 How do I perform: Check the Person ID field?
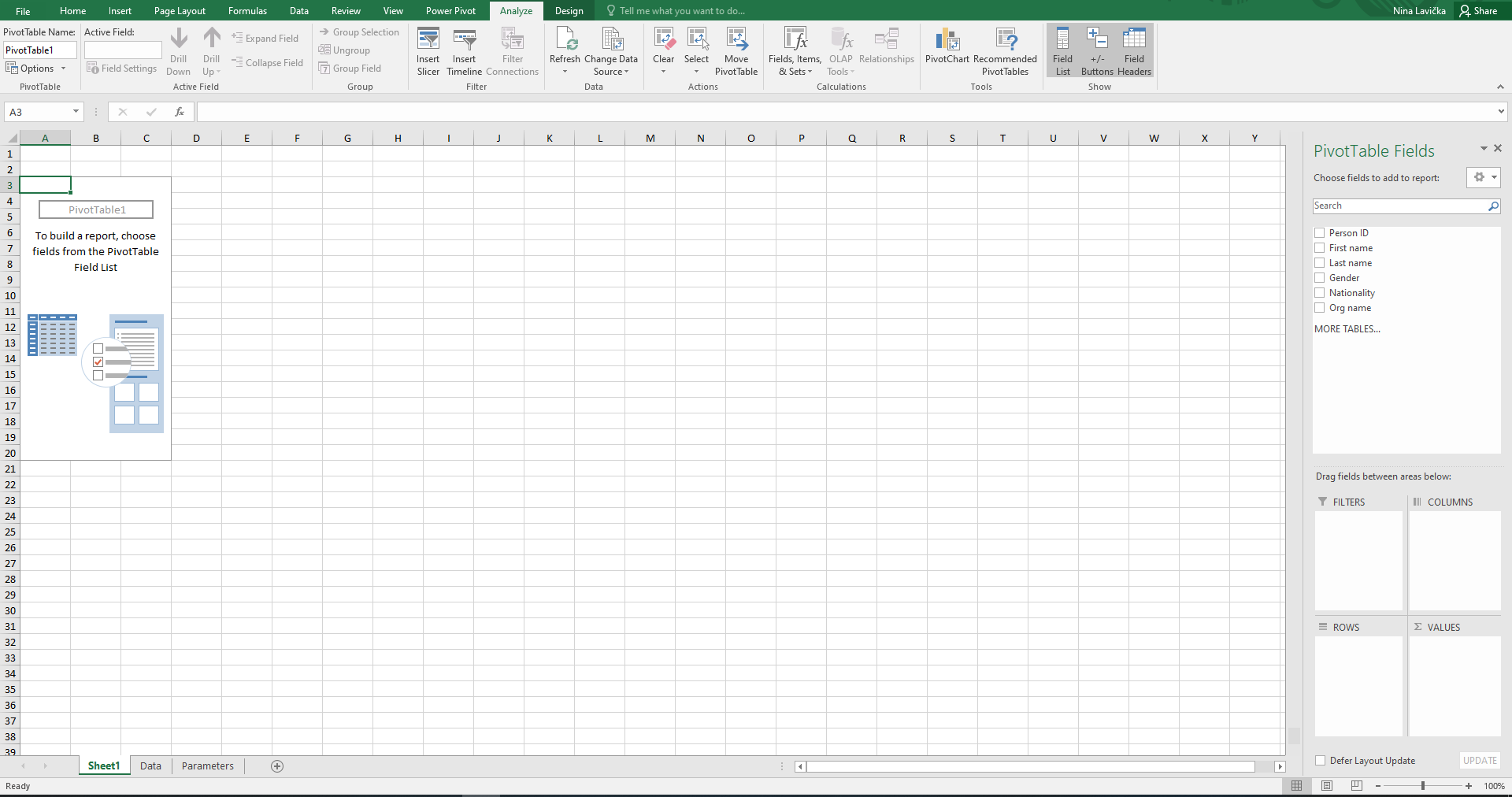[x=1320, y=233]
